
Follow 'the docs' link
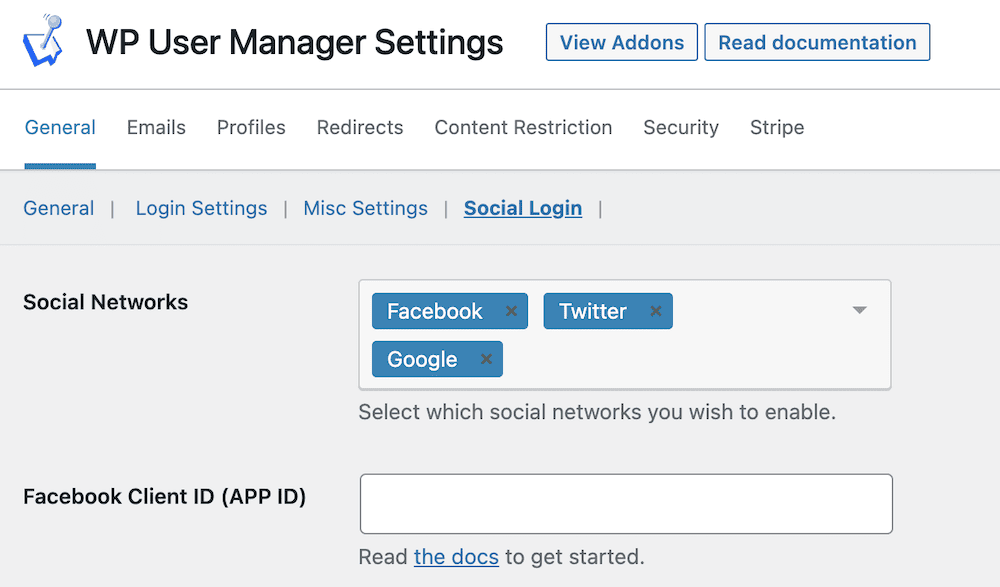coord(456,557)
